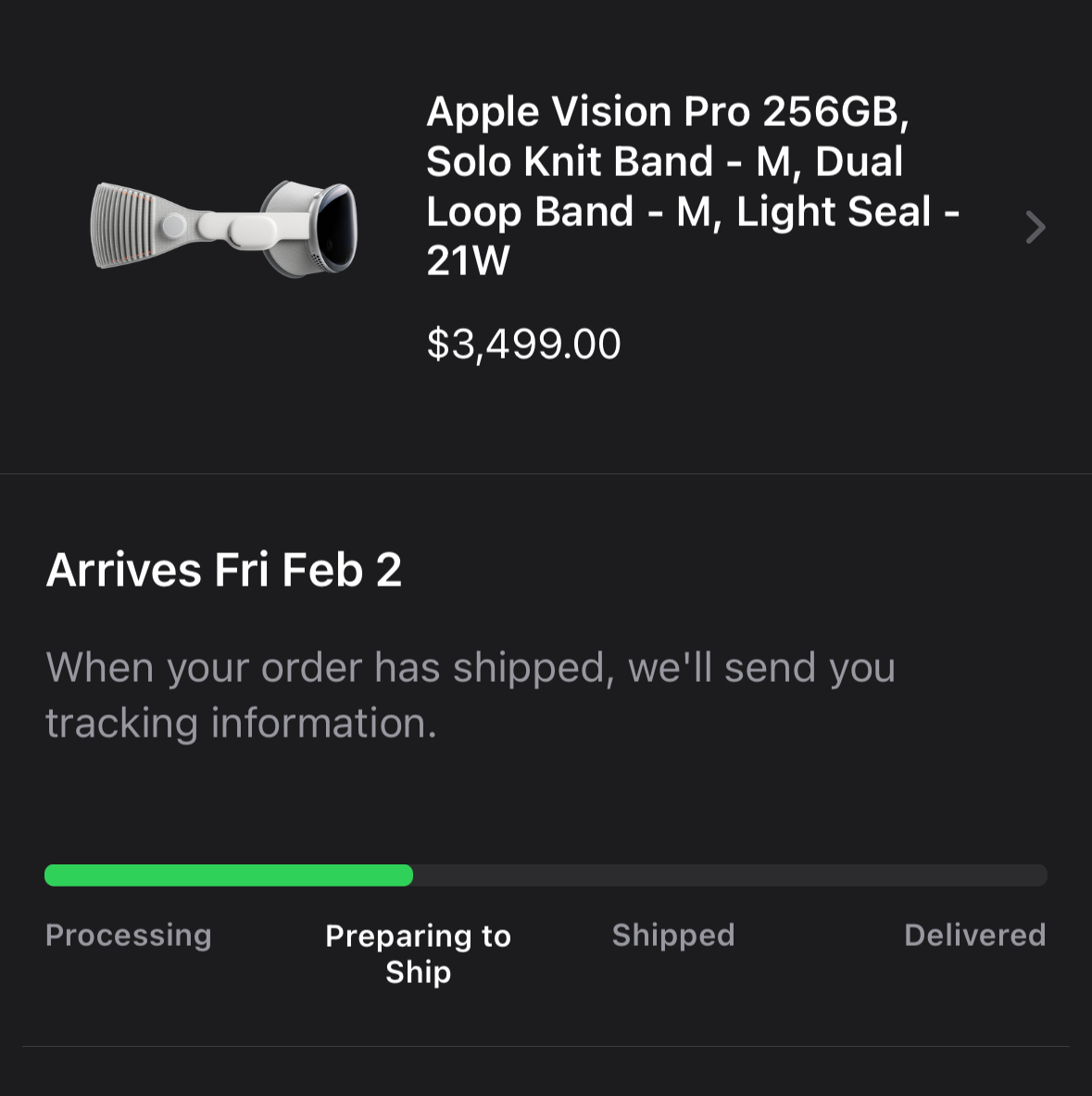Viewport: 1092px width, 1096px height.
Task: Click the divider line below the product section
Action: [546, 473]
